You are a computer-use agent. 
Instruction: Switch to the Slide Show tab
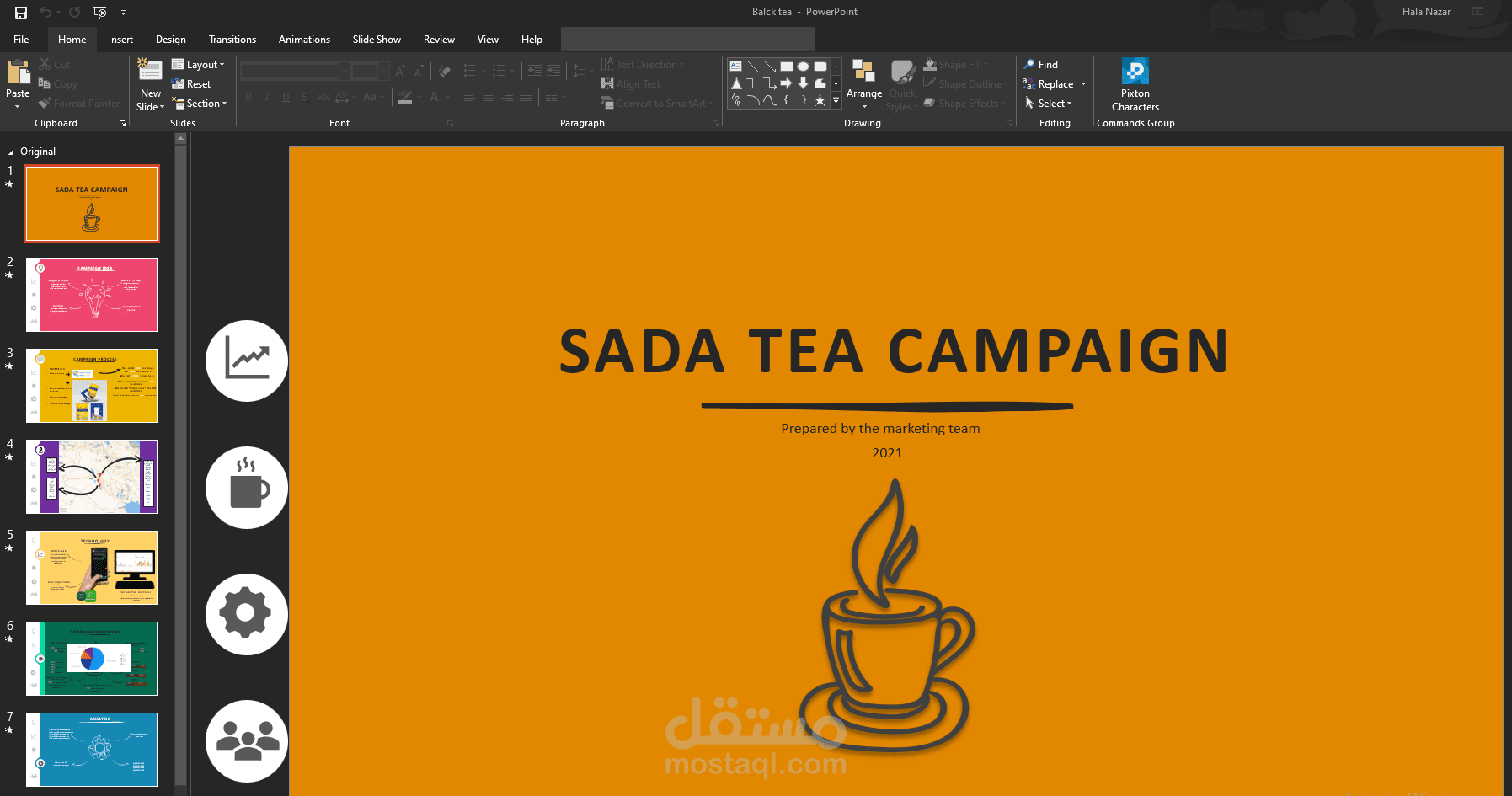[377, 40]
